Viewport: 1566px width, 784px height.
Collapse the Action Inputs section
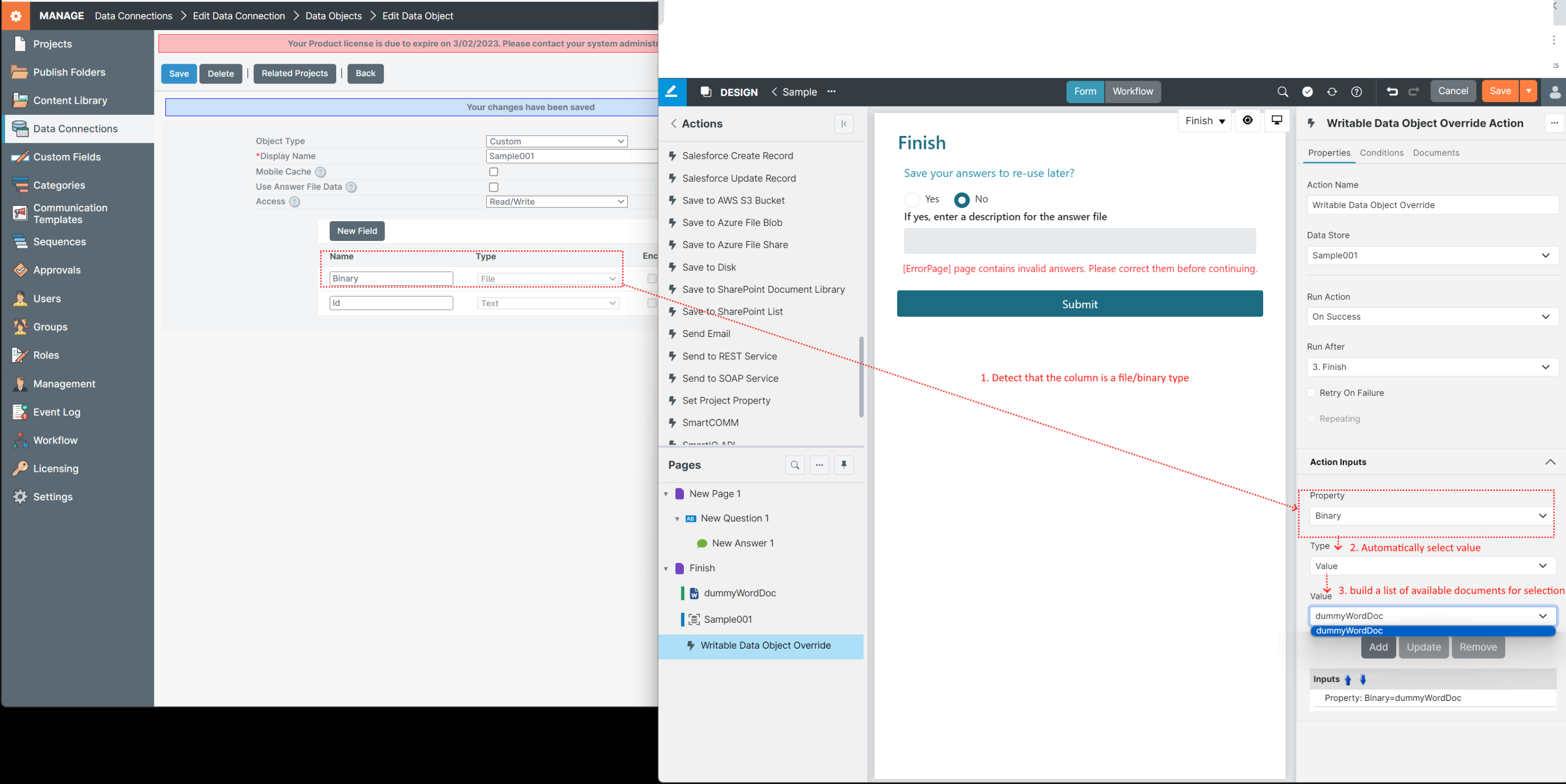pyautogui.click(x=1550, y=462)
